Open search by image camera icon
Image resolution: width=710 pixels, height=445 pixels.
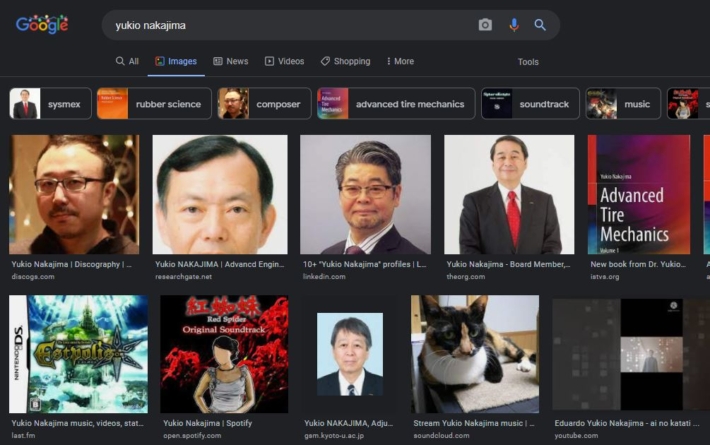pyautogui.click(x=485, y=25)
